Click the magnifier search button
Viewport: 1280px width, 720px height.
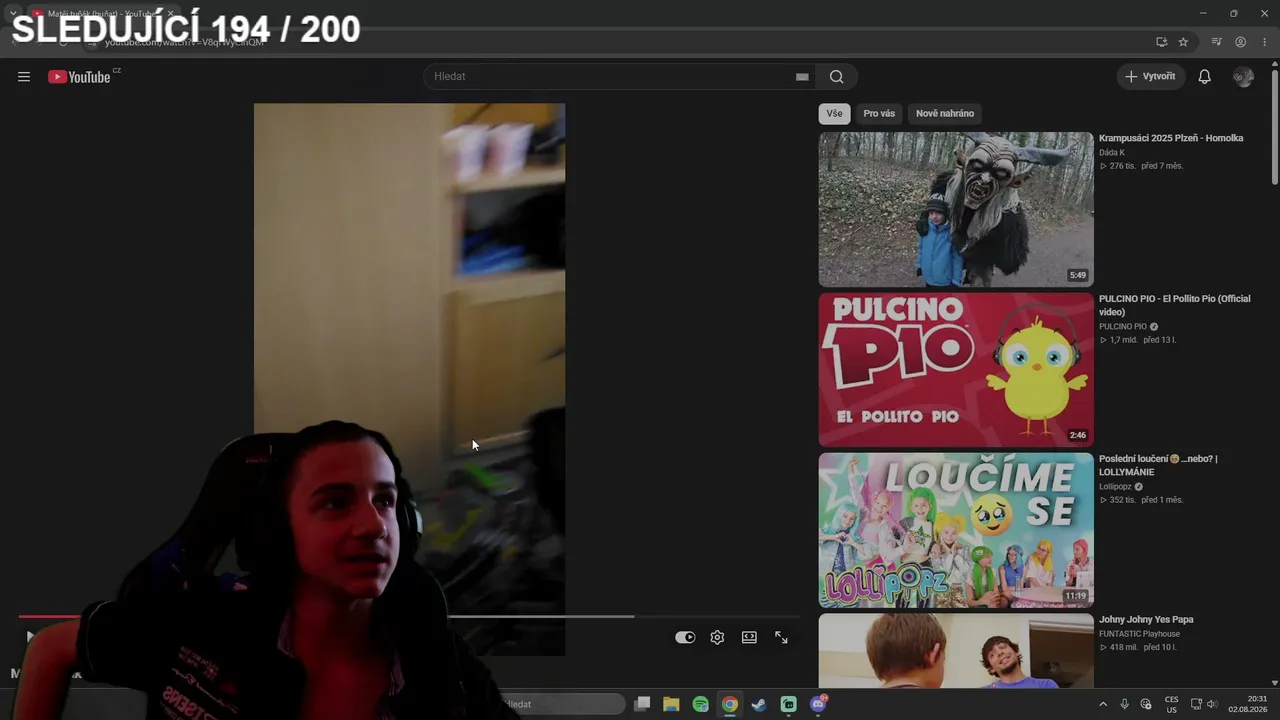point(837,77)
